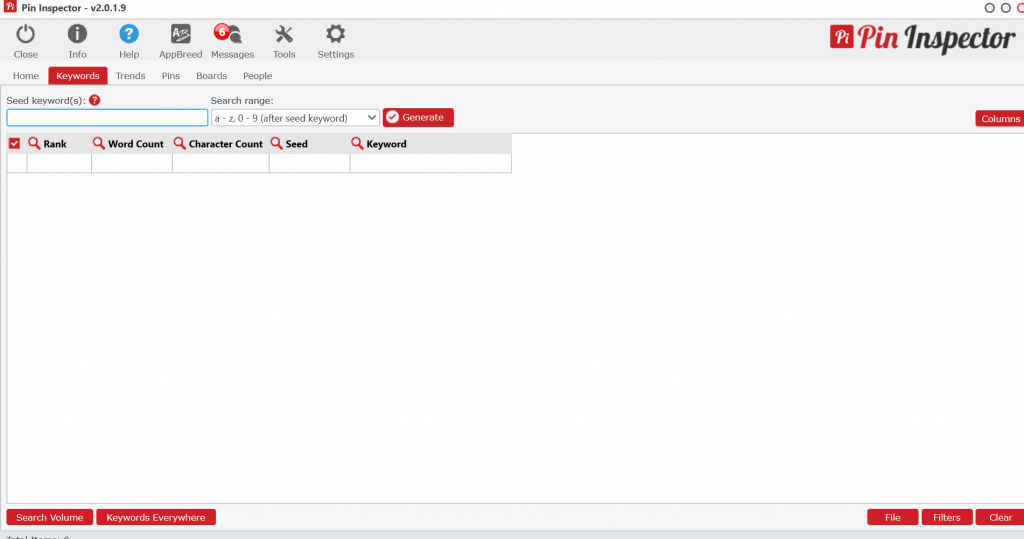Launch the AppBreed toolbar icon
1024x539 pixels.
coord(181,36)
